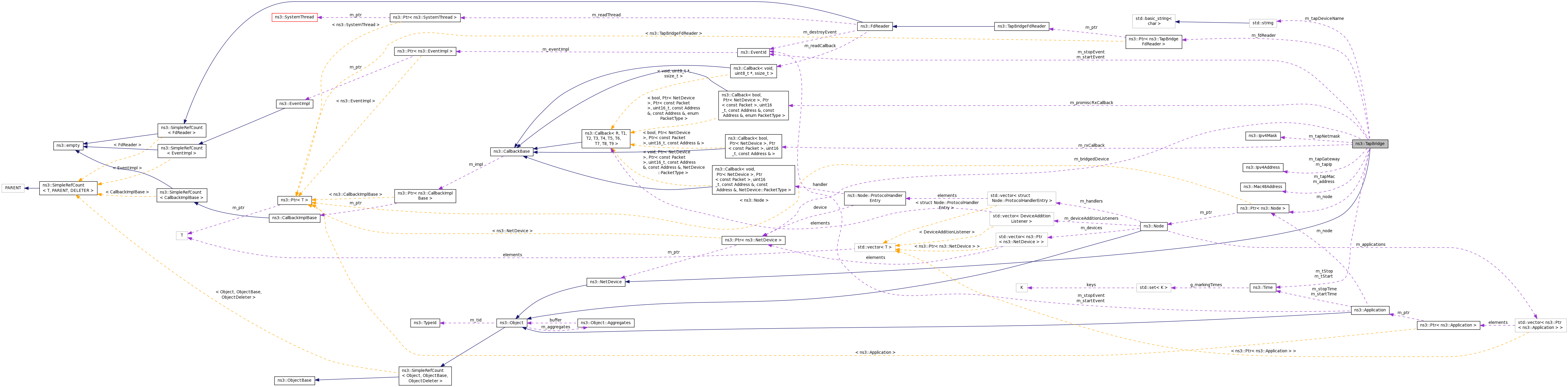Select std::vector< struct Node::ProtocolHandlerEntry > node
The width and height of the screenshot is (1568, 387).
point(1021,198)
